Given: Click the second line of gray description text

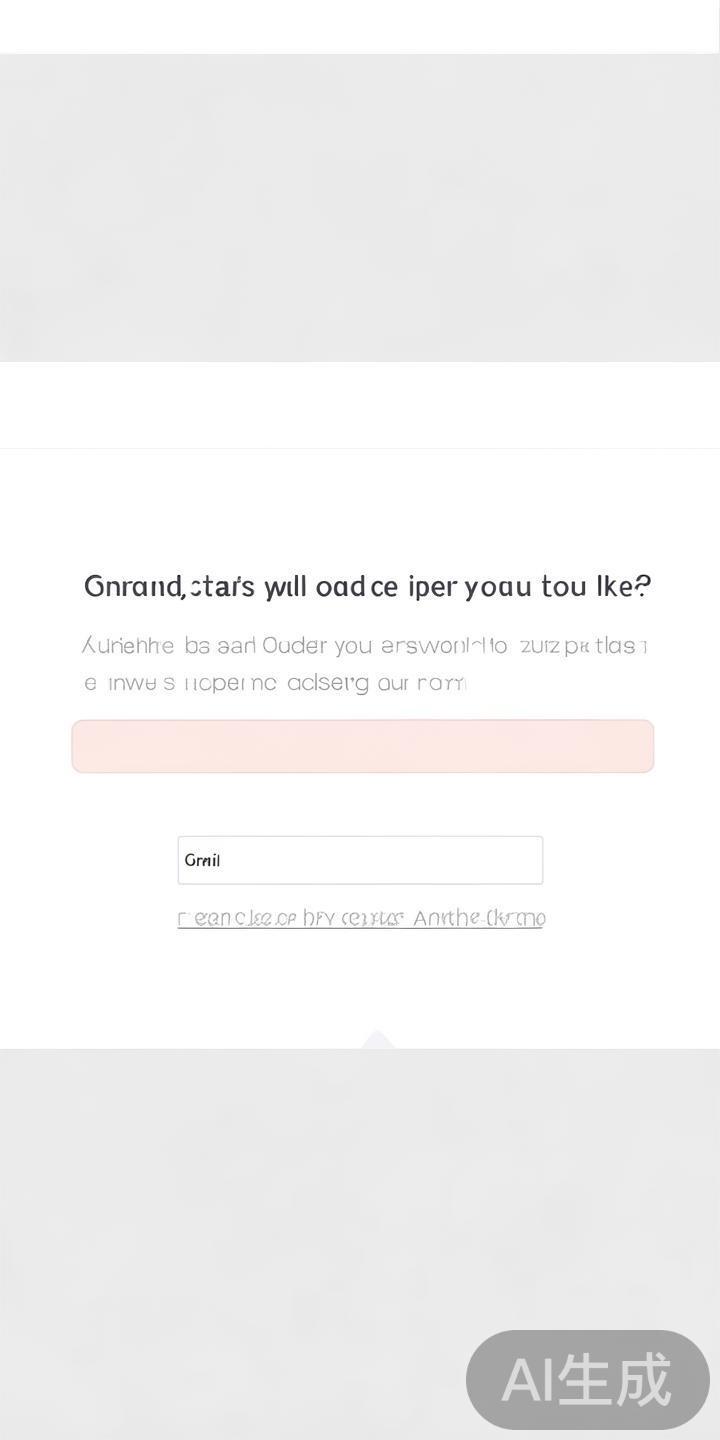Looking at the screenshot, I should tap(274, 683).
